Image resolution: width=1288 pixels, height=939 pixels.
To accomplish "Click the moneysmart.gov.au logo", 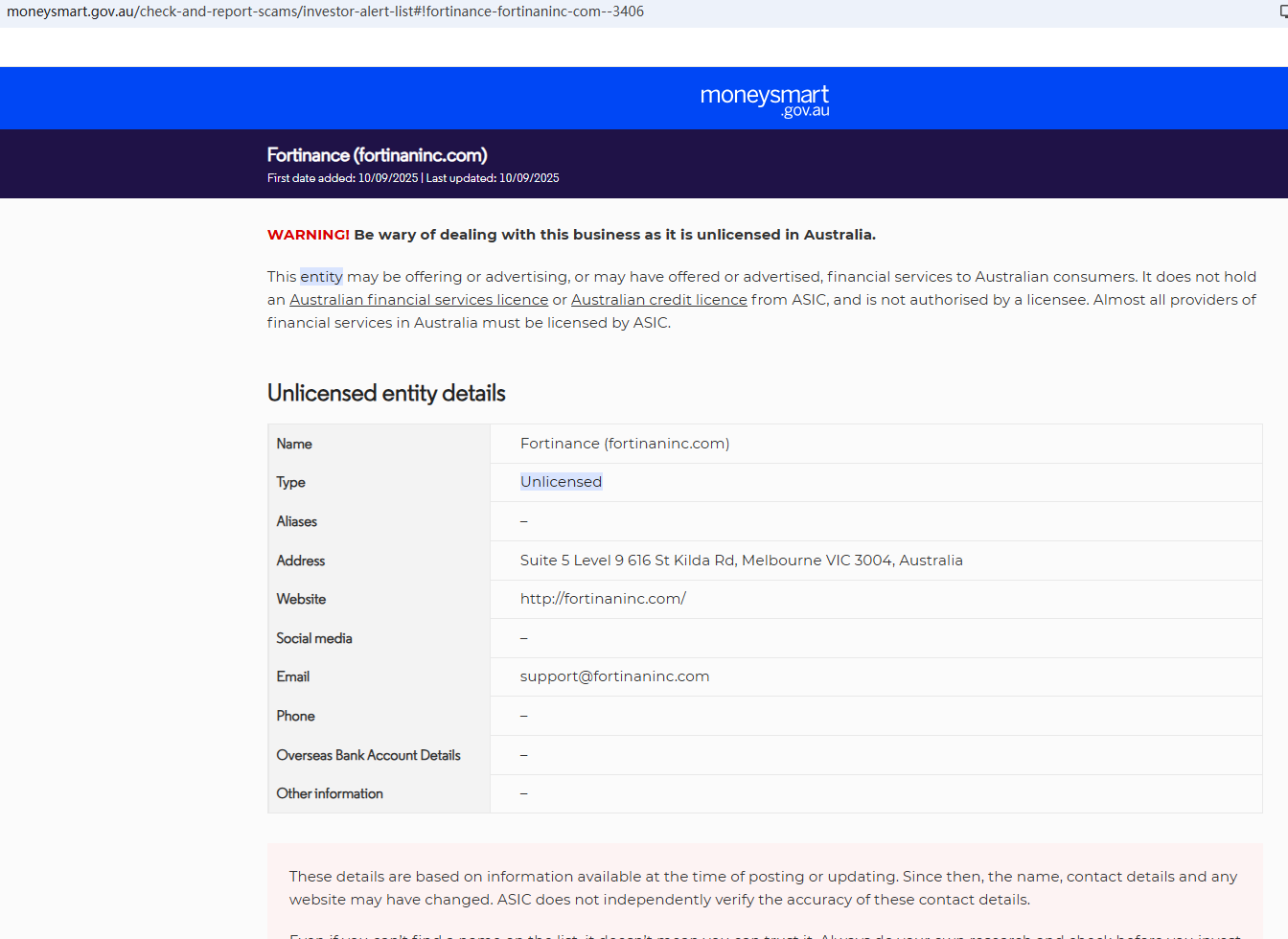I will pyautogui.click(x=764, y=100).
